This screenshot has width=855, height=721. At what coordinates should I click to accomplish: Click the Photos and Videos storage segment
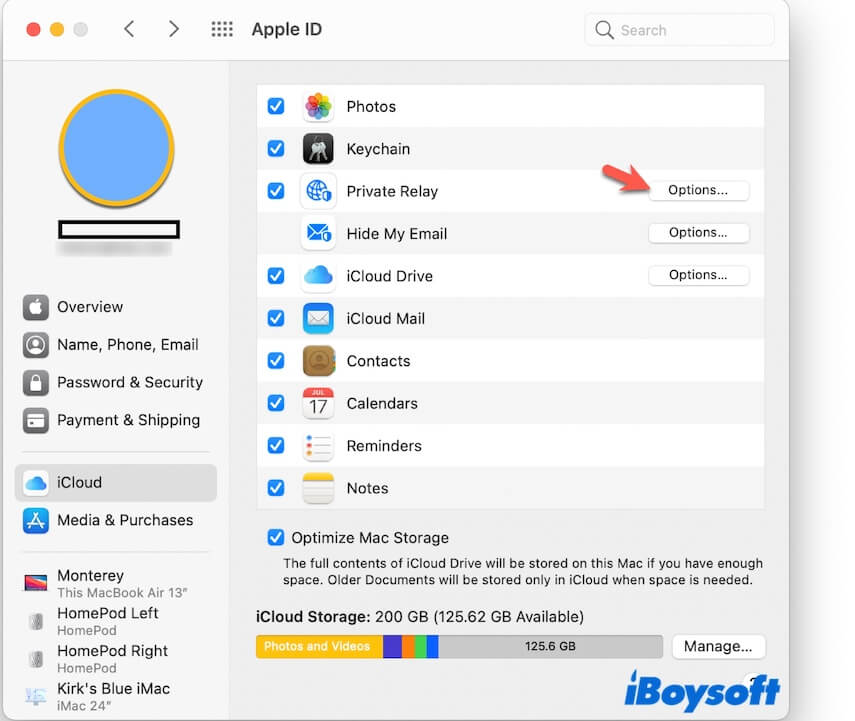(x=318, y=647)
